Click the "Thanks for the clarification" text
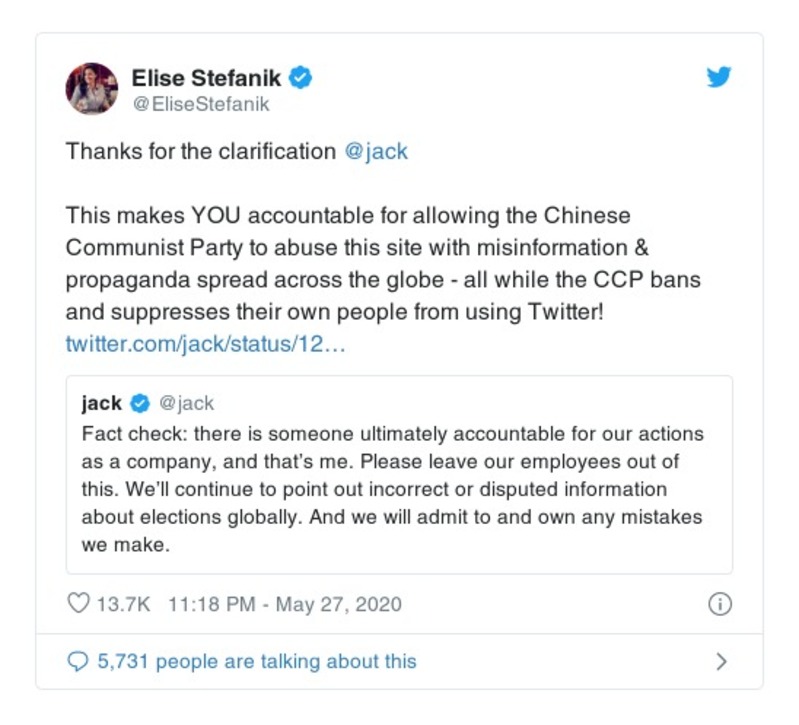 point(200,152)
